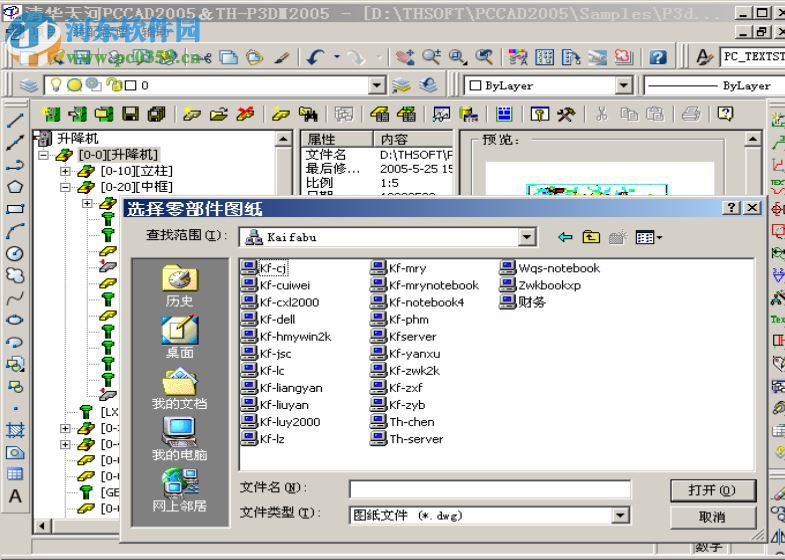Select the Wqs-notebook computer
This screenshot has width=785, height=560.
pyautogui.click(x=550, y=268)
